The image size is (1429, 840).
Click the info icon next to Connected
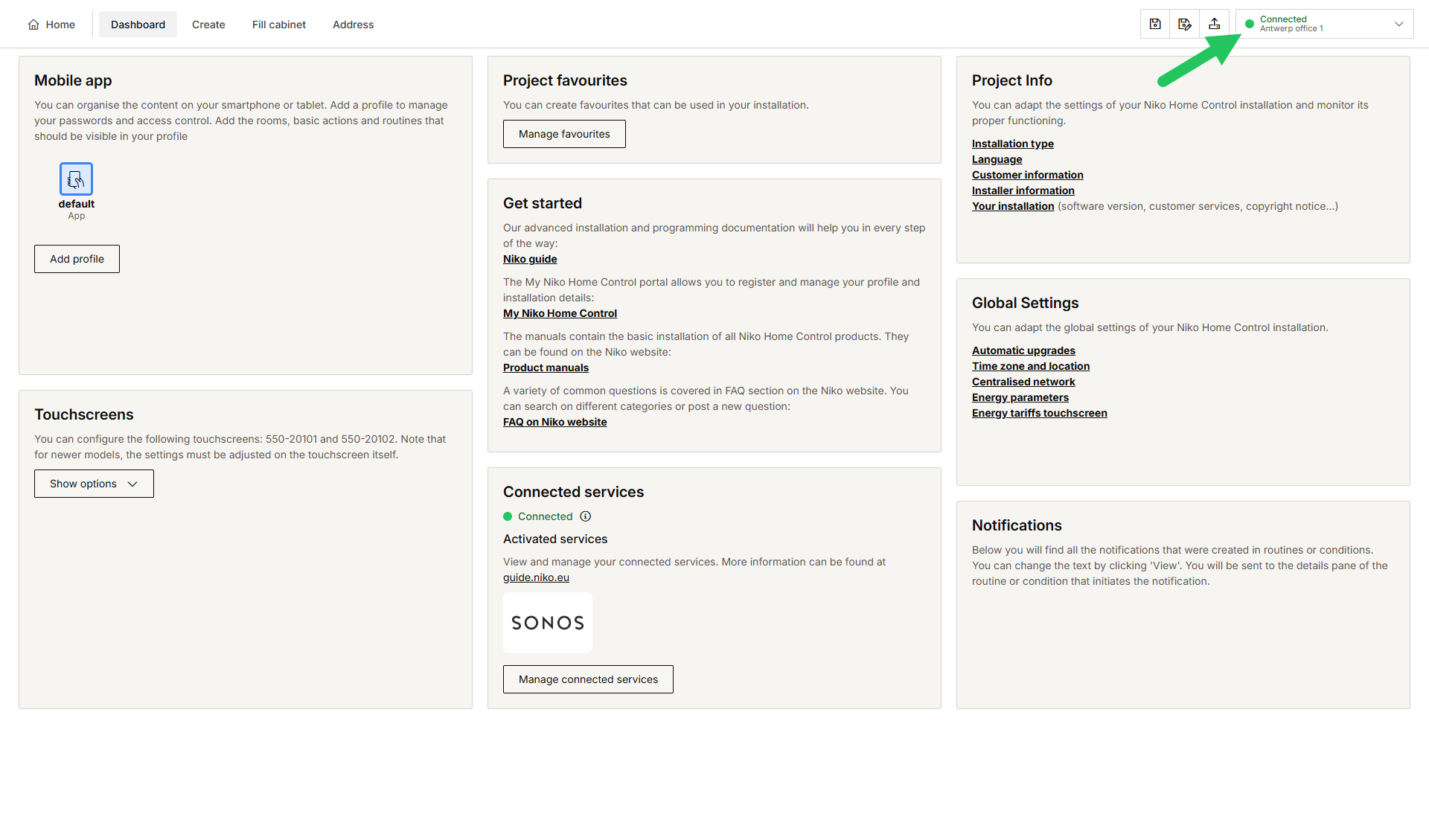[586, 516]
